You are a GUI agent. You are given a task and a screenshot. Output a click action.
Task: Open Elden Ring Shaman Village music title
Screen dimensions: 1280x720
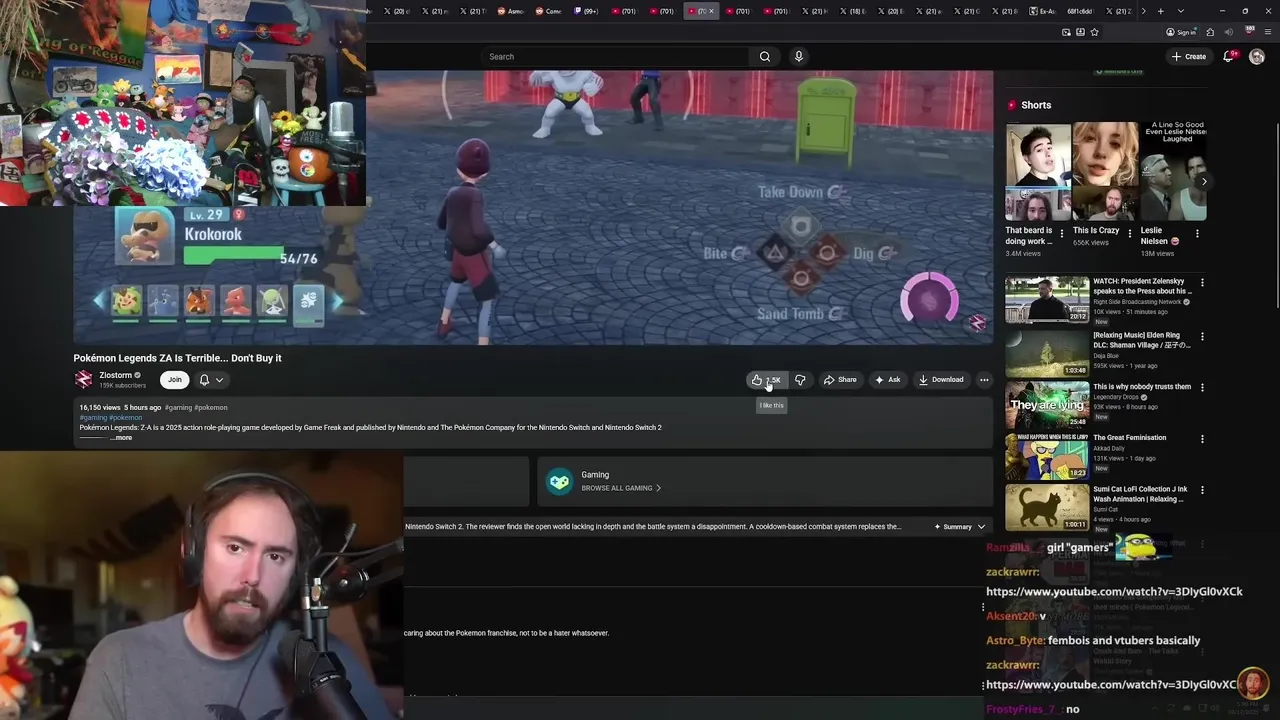click(1142, 340)
